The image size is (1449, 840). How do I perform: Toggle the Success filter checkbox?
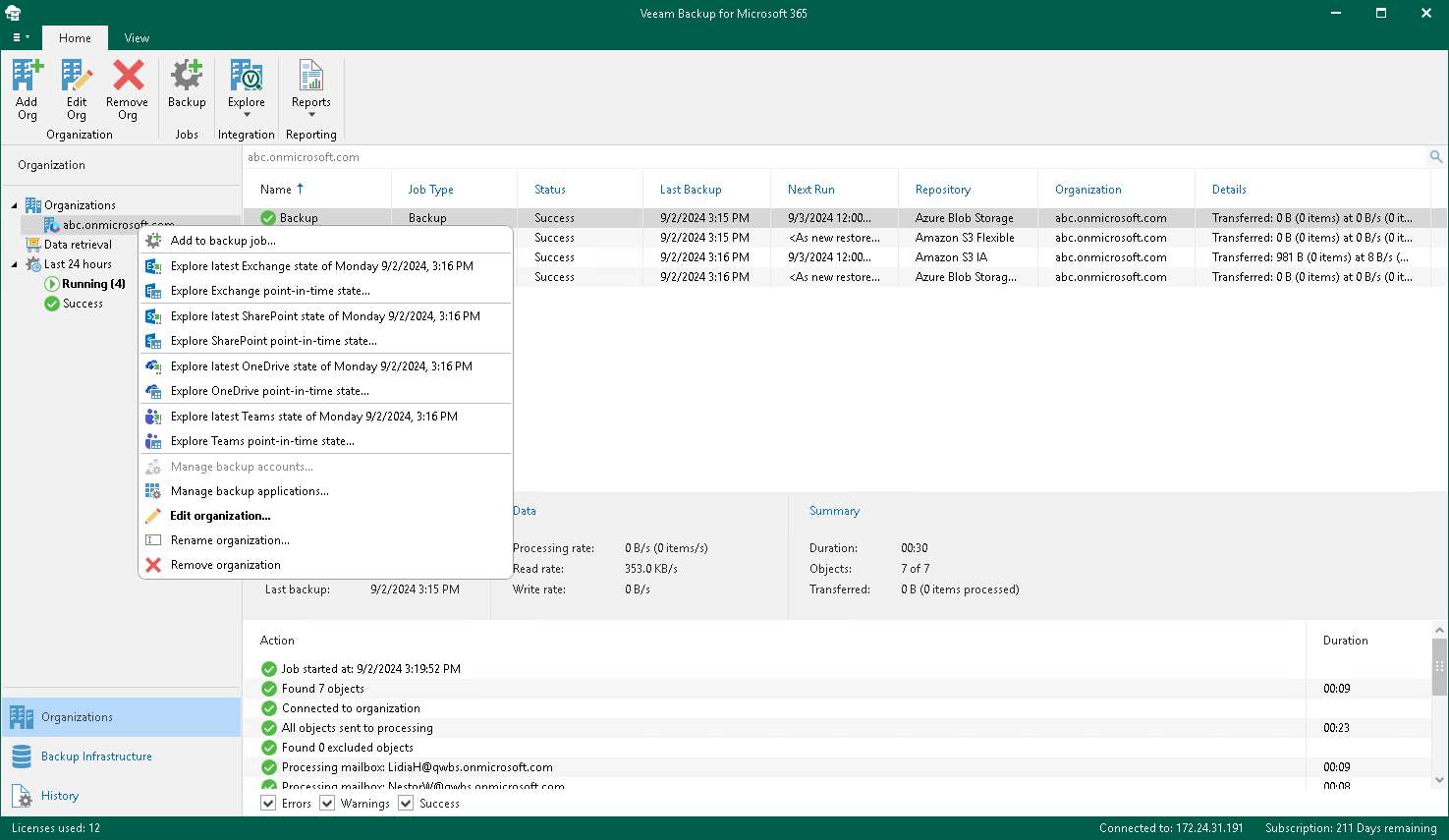406,804
